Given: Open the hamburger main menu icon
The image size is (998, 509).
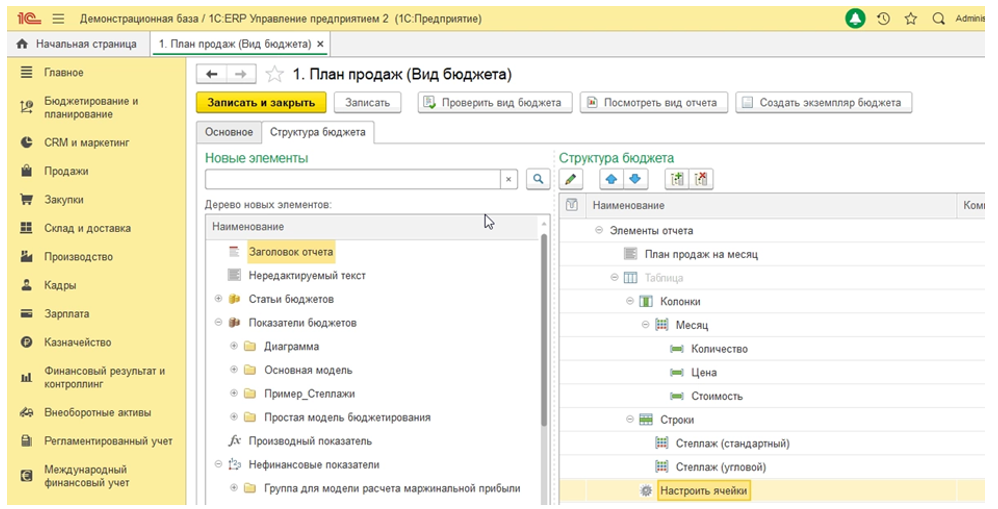Looking at the screenshot, I should click(x=58, y=18).
